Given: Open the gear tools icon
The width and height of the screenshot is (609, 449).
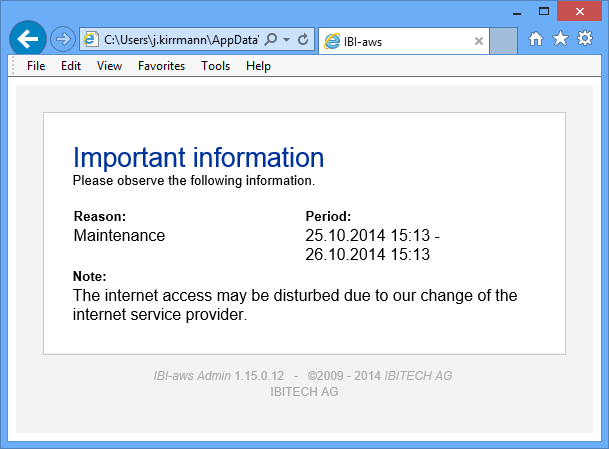Looking at the screenshot, I should 584,39.
